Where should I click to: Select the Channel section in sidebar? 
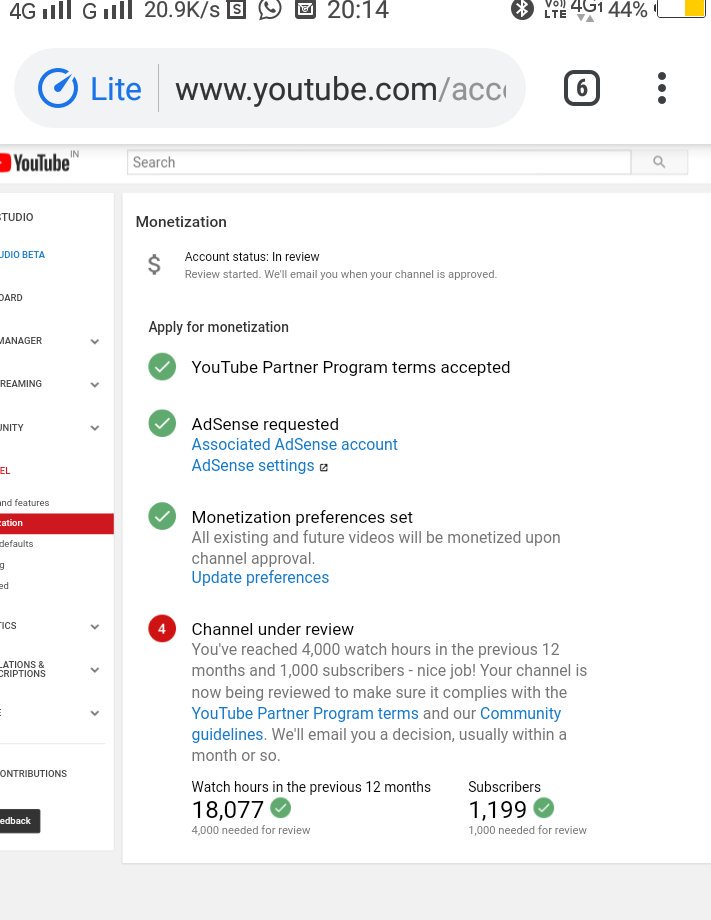coord(5,471)
